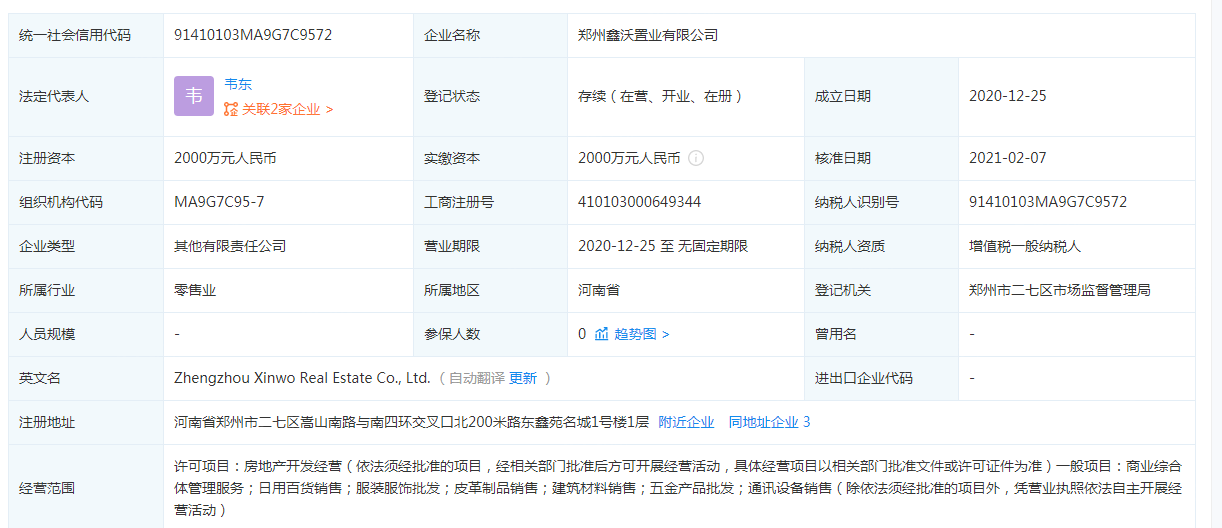
Task: Click business term 2020-12-25 至 无固定期限
Action: [x=663, y=246]
